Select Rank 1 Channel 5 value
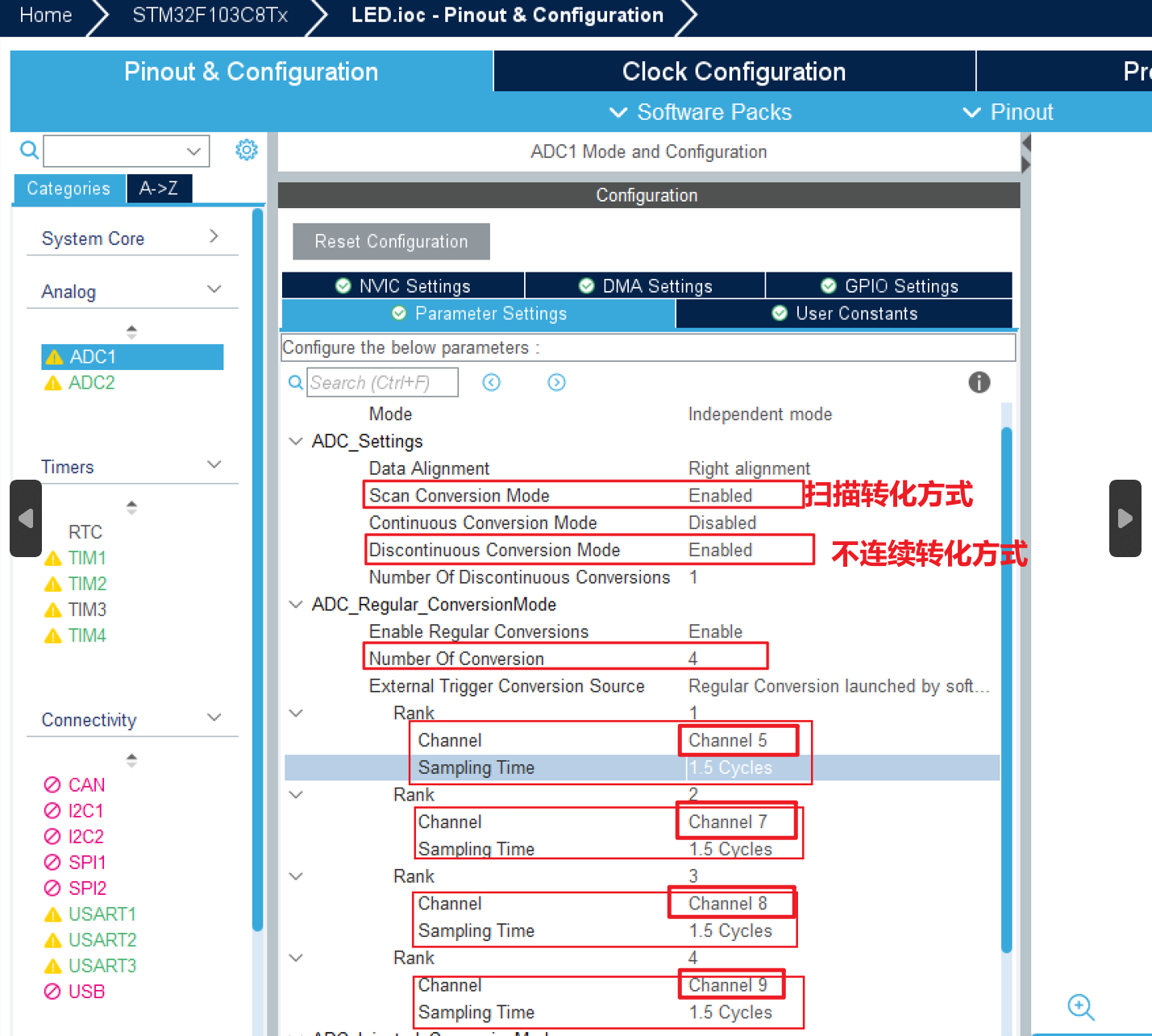This screenshot has width=1152, height=1036. click(x=728, y=740)
